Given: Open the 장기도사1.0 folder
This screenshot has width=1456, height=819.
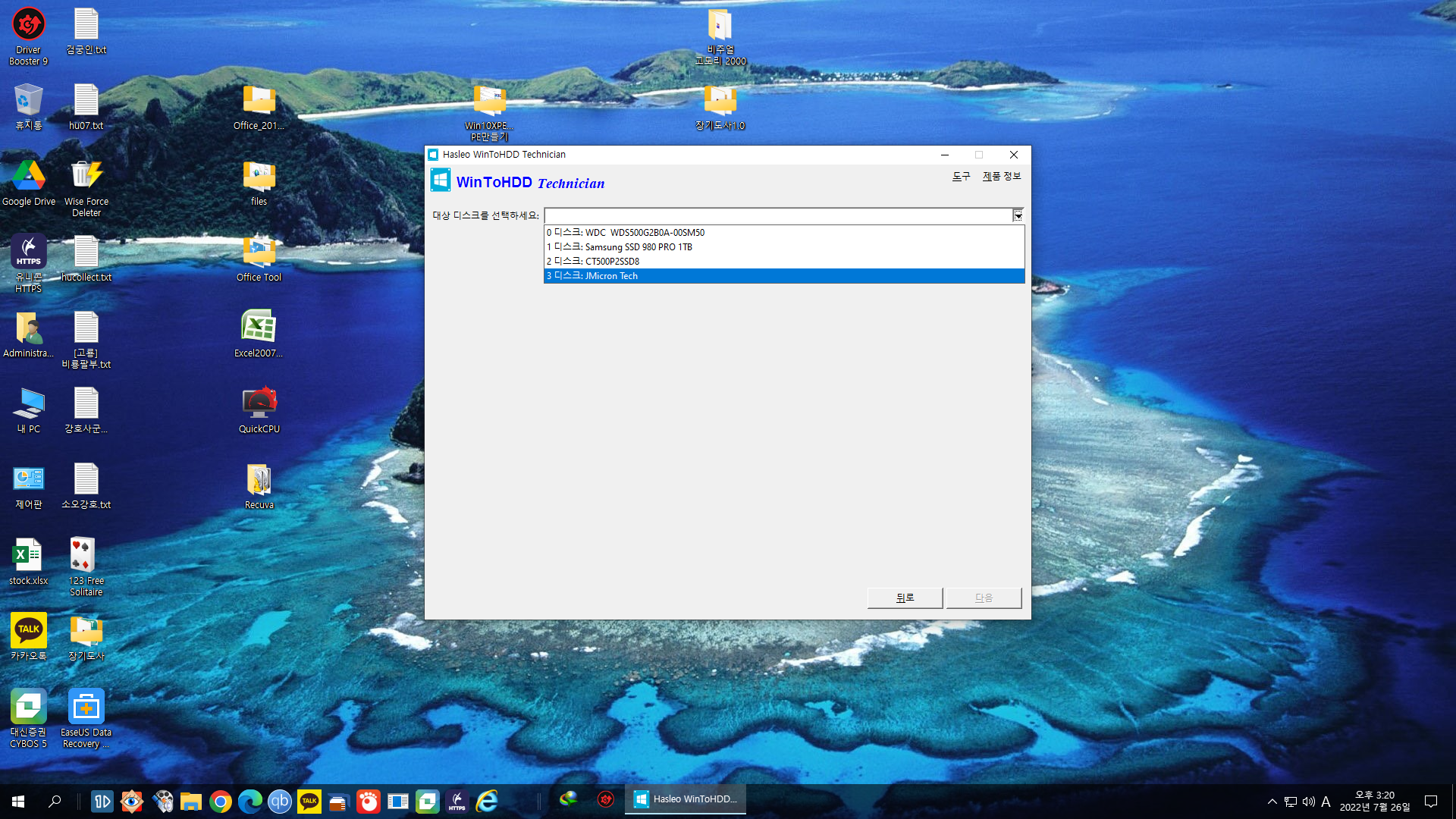Looking at the screenshot, I should pos(720,106).
